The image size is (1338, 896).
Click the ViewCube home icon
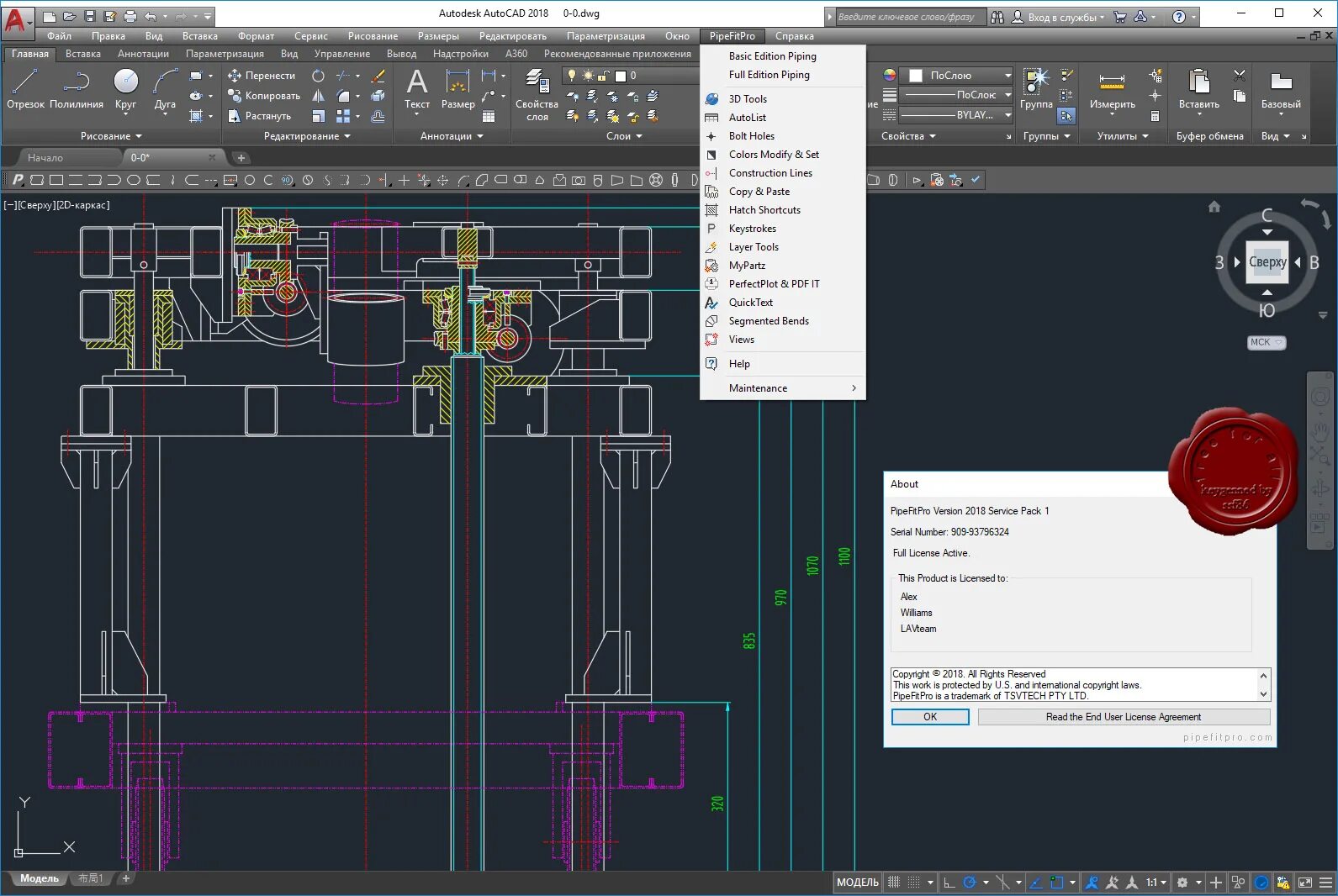click(x=1214, y=207)
